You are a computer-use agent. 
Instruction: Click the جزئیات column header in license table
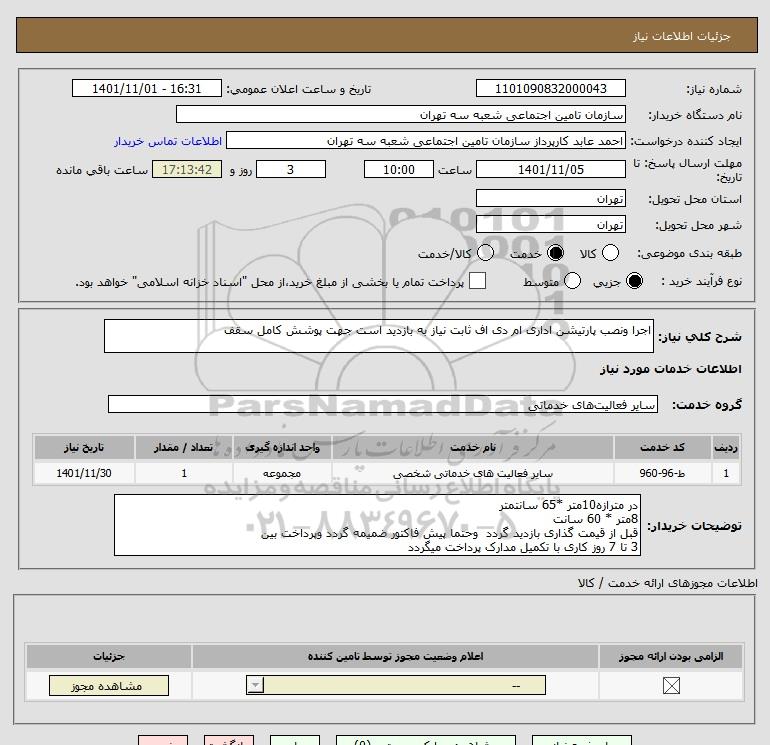pos(109,656)
